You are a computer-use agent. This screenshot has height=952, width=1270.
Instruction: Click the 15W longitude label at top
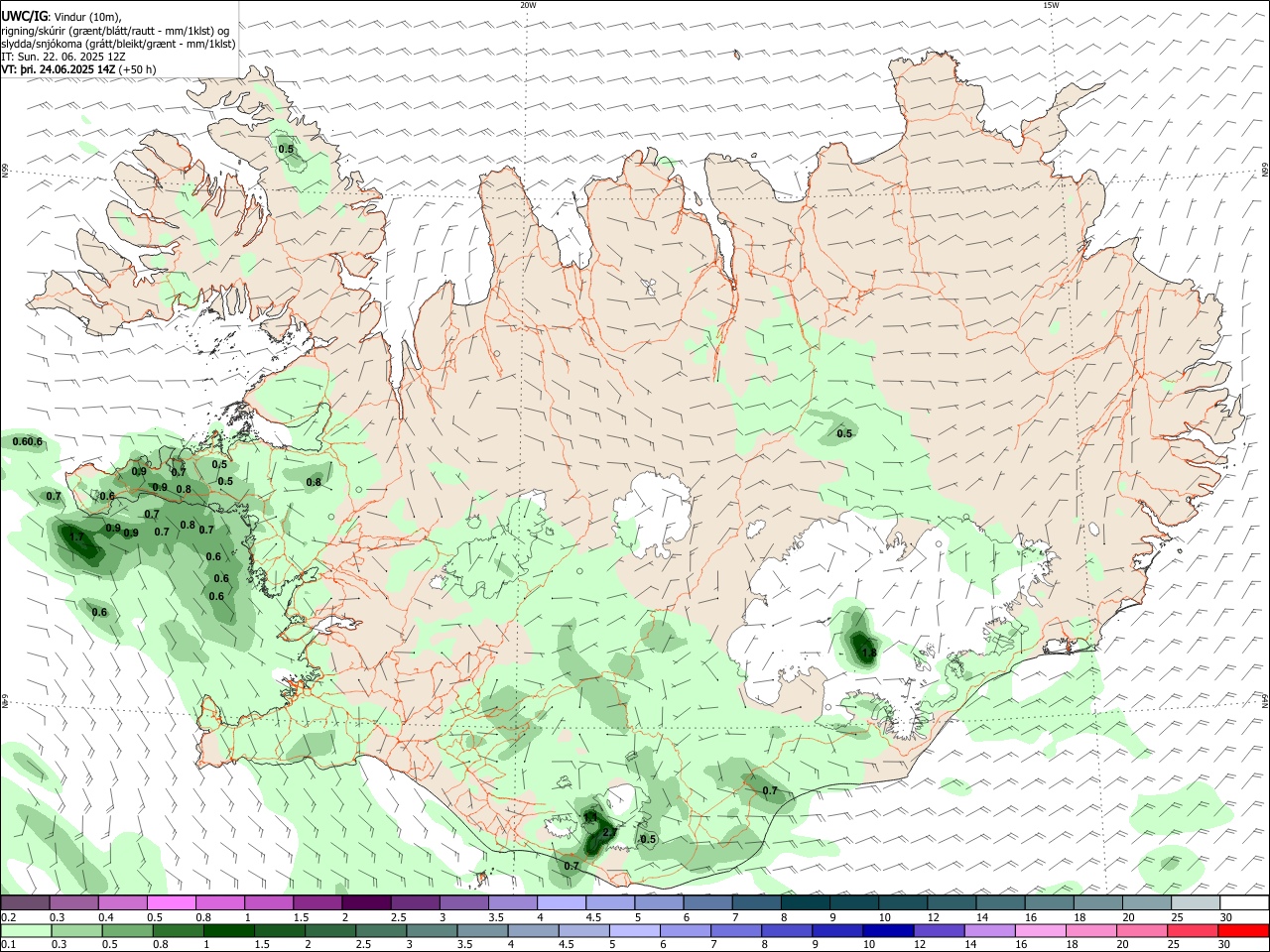[1051, 5]
